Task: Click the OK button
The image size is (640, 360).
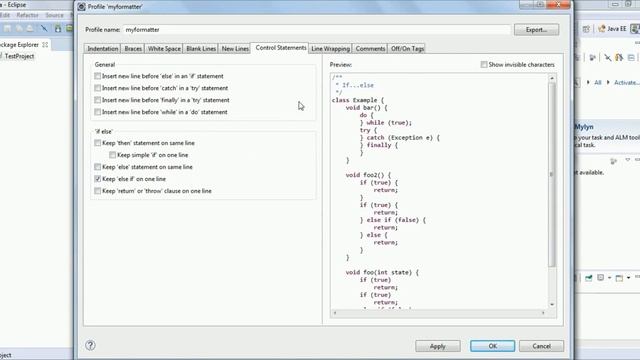Action: (x=493, y=346)
